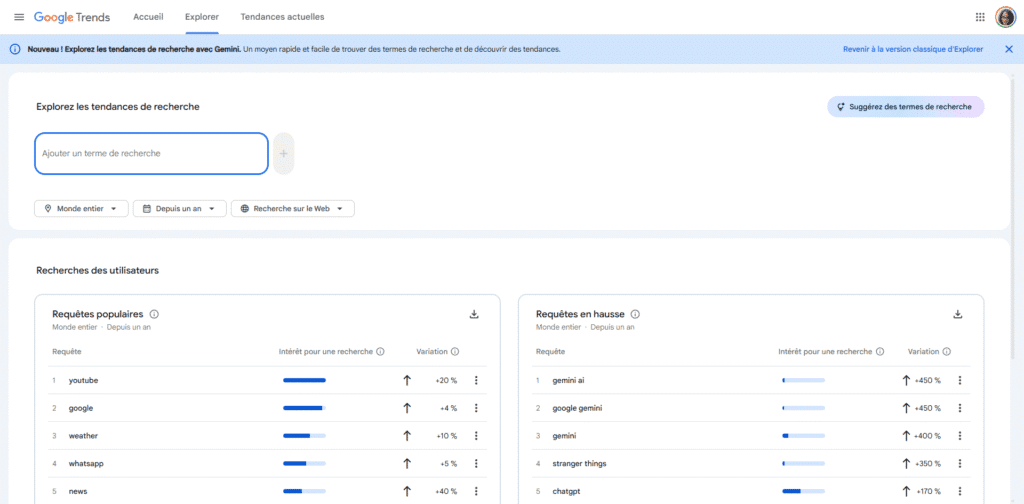This screenshot has height=504, width=1024.
Task: Click the chatgpt interest bar
Action: click(803, 491)
